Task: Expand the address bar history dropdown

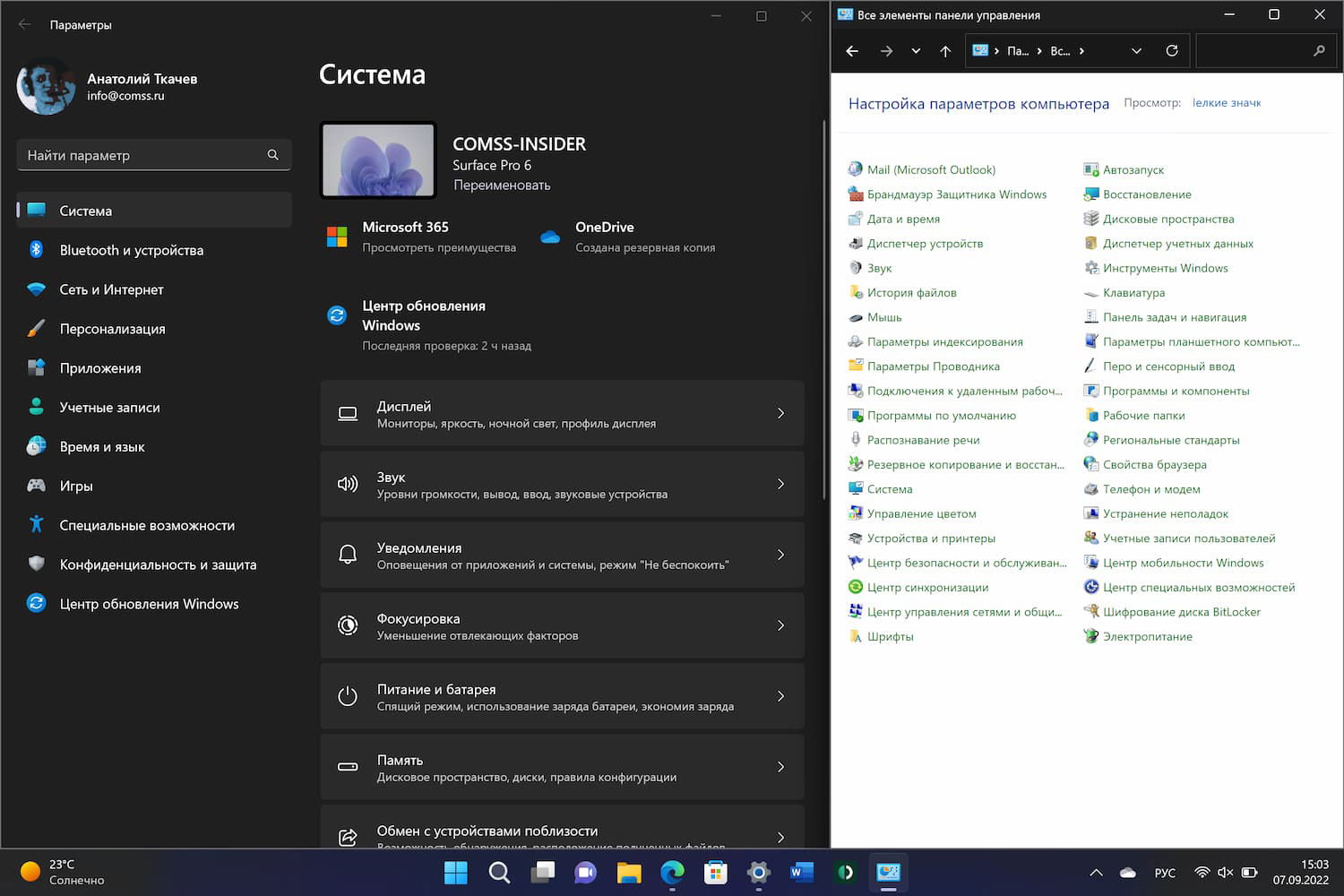Action: 1136,51
